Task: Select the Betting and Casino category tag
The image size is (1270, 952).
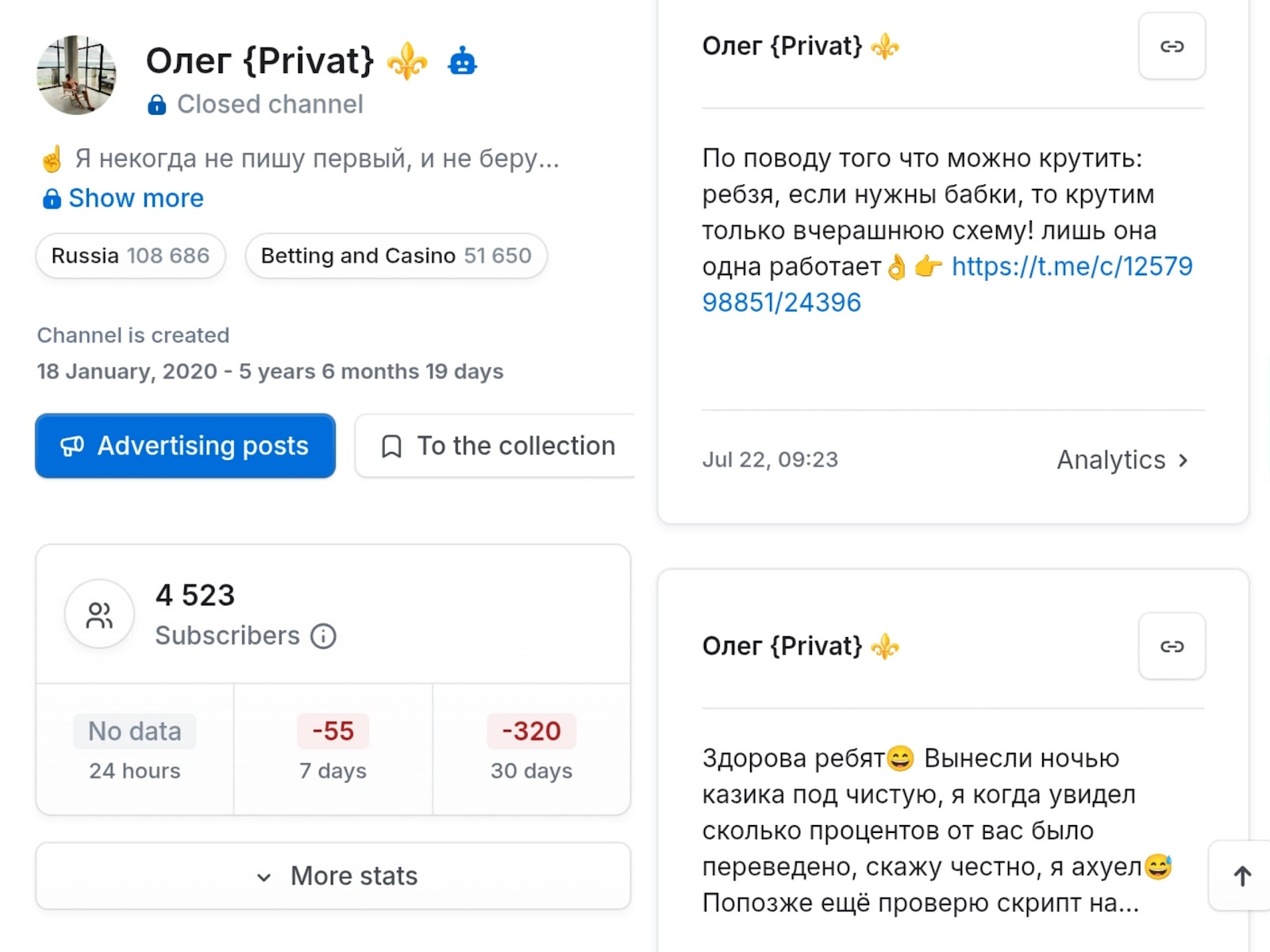Action: (x=395, y=255)
